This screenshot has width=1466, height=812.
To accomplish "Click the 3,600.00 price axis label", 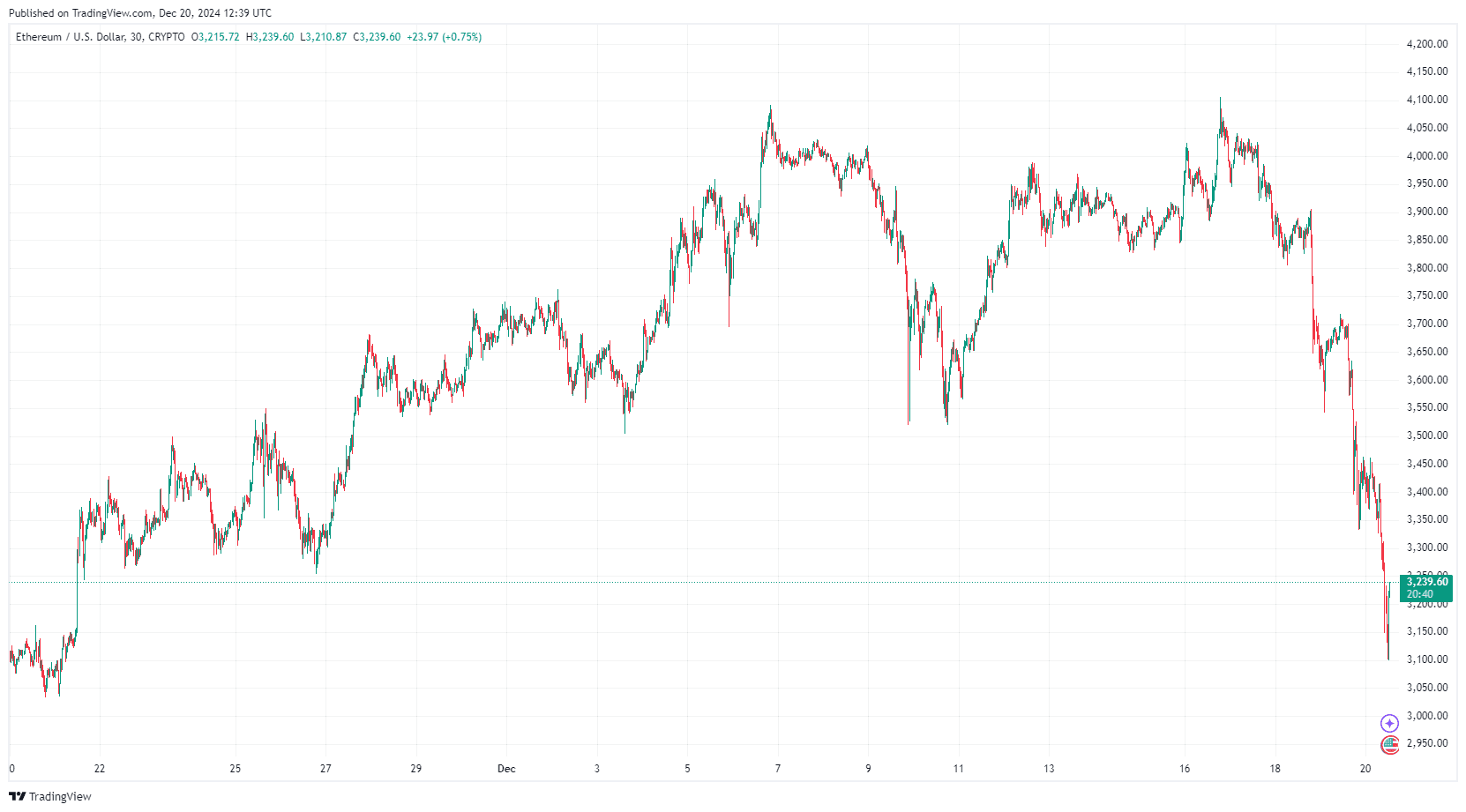I will (x=1427, y=380).
